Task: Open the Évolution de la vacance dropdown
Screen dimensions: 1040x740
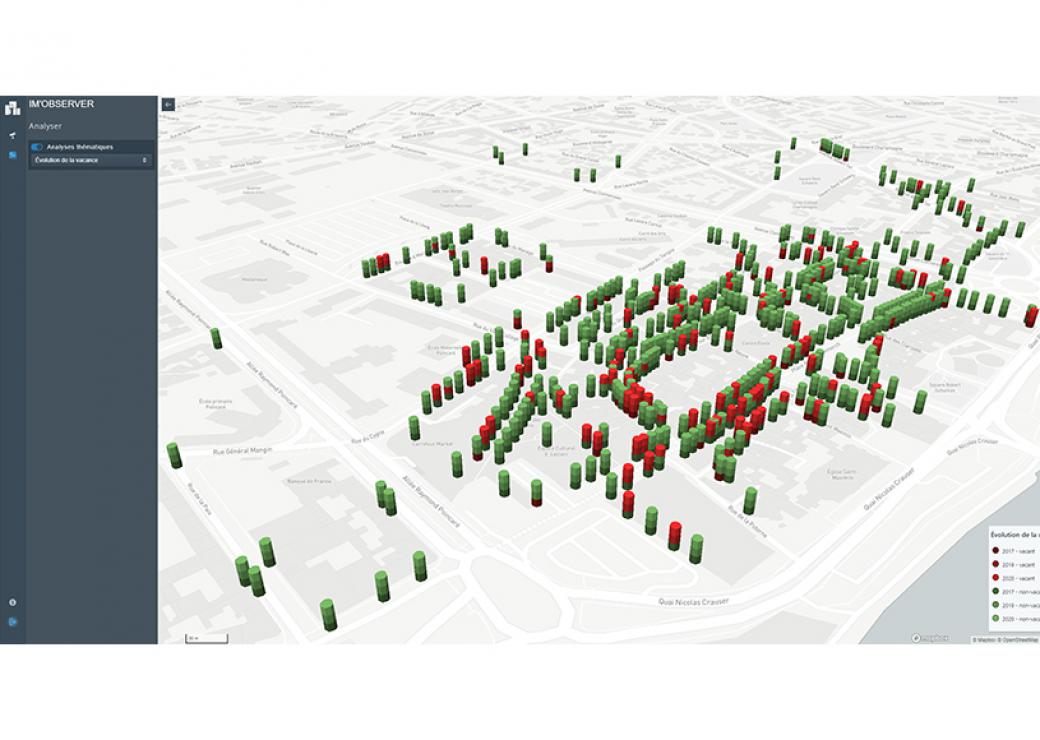Action: click(x=91, y=160)
